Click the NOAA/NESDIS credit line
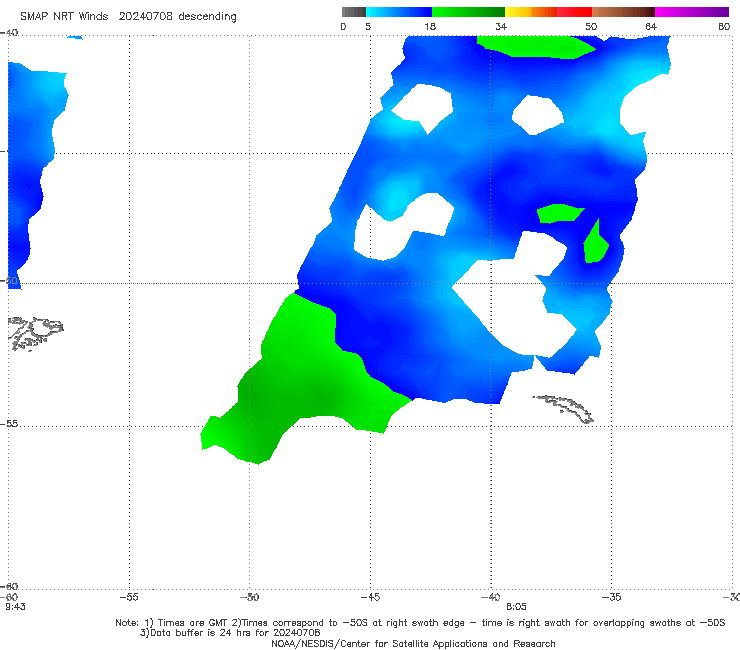Image resolution: width=740 pixels, height=650 pixels. tap(413, 643)
